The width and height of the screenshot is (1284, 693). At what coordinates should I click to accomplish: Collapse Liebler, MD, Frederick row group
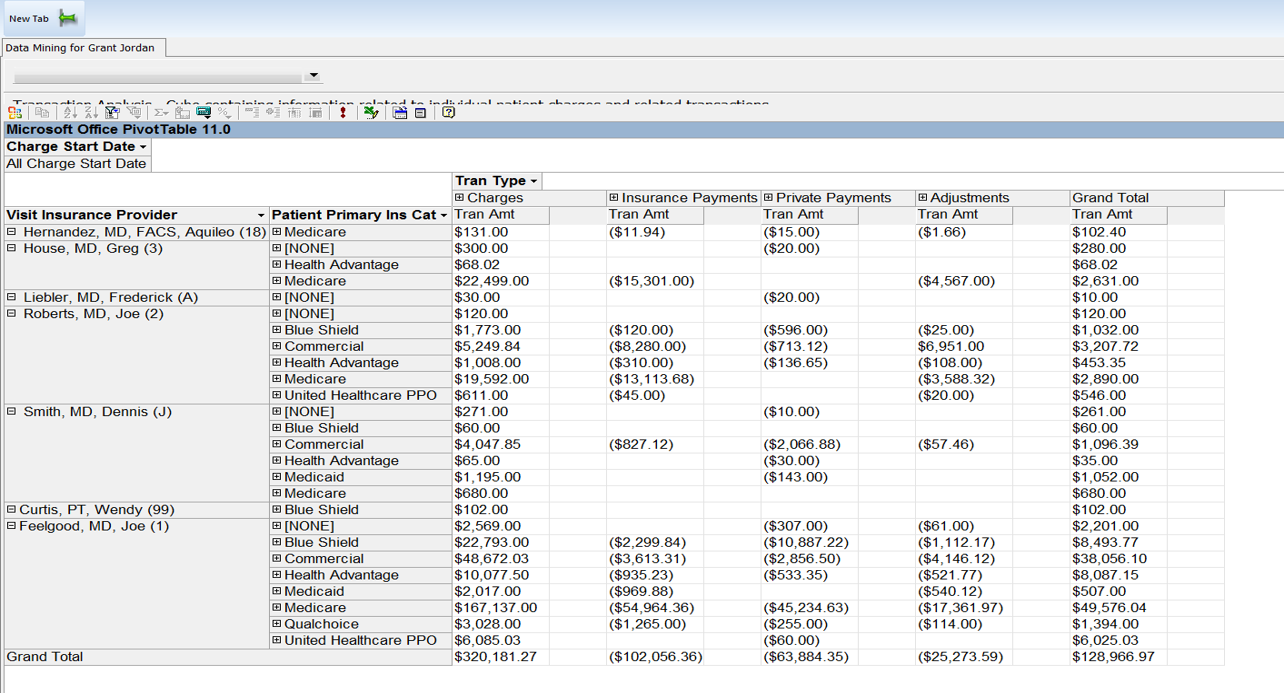[x=12, y=297]
